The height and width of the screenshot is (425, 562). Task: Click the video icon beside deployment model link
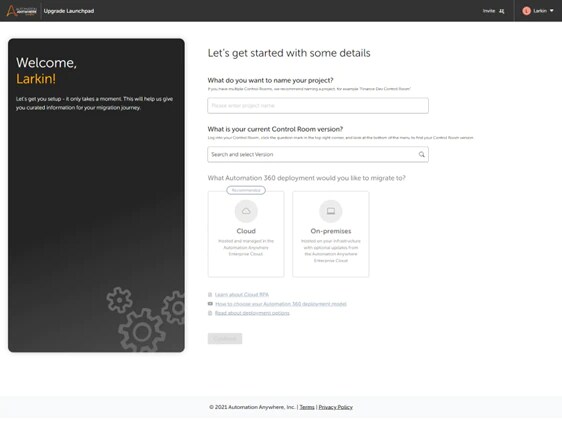click(x=210, y=304)
